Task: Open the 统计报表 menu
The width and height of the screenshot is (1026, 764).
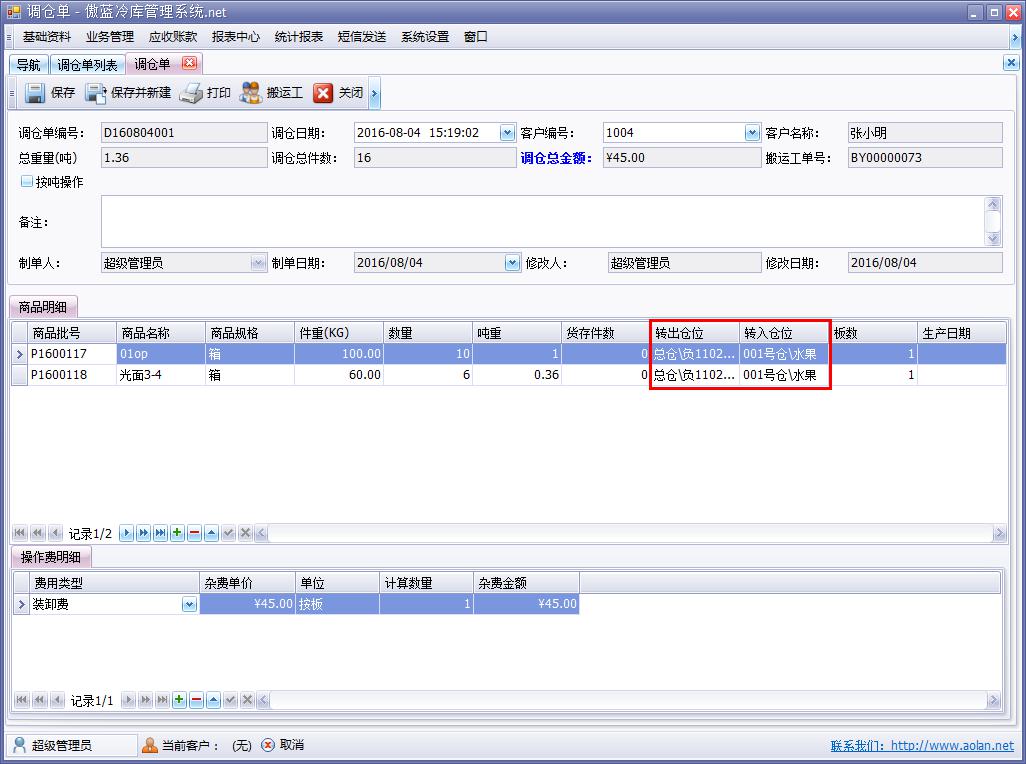Action: [299, 36]
